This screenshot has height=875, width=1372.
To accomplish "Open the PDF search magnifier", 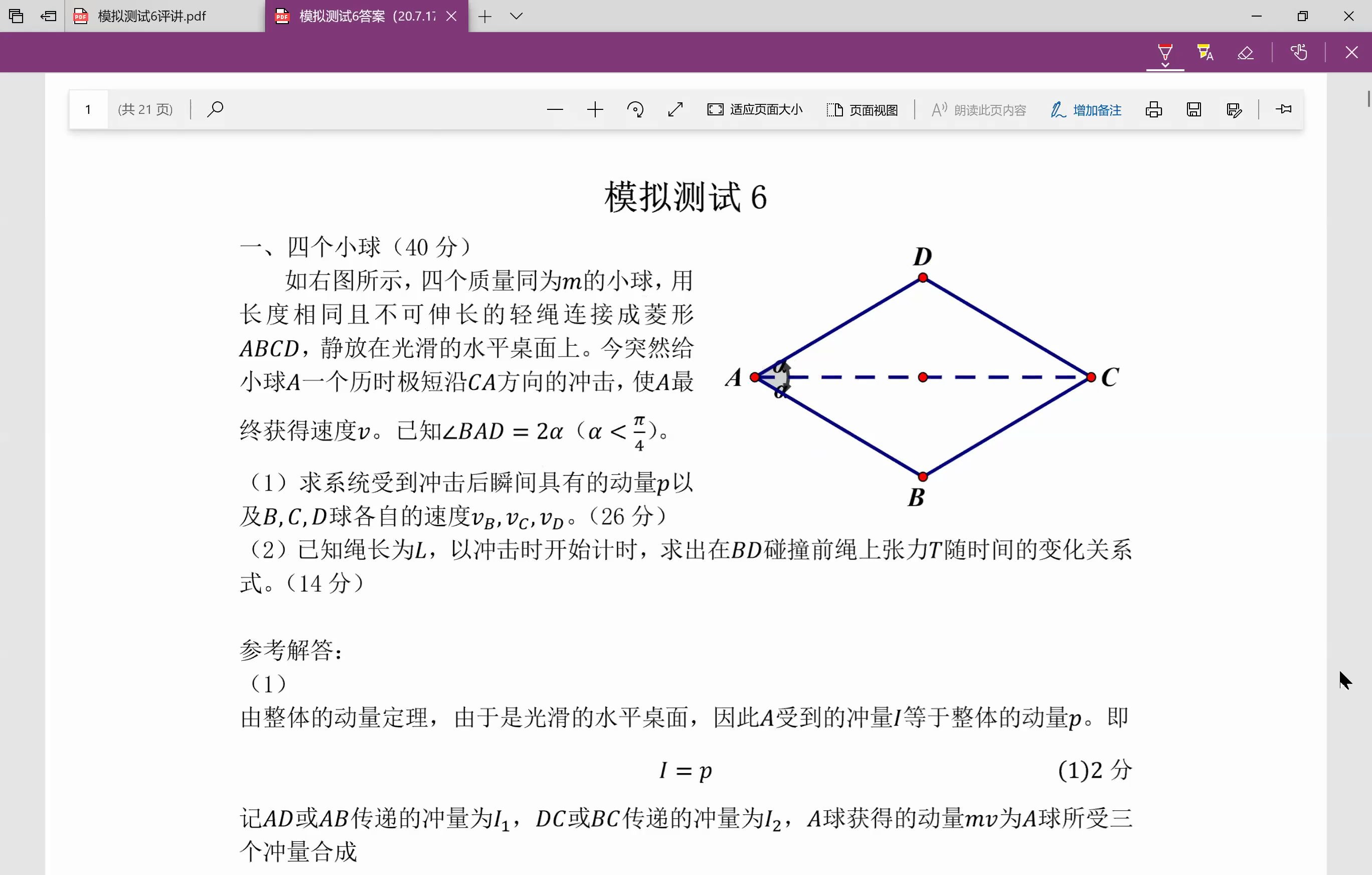I will pyautogui.click(x=215, y=109).
